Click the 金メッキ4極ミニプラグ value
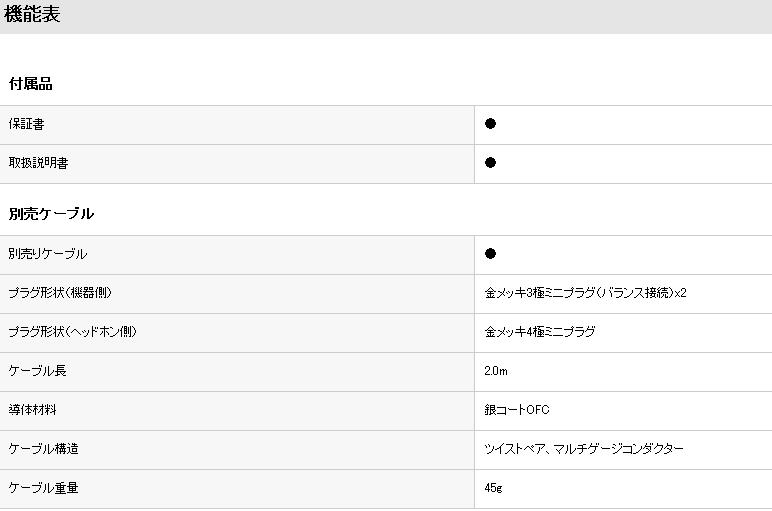The height and width of the screenshot is (511, 772). point(540,332)
